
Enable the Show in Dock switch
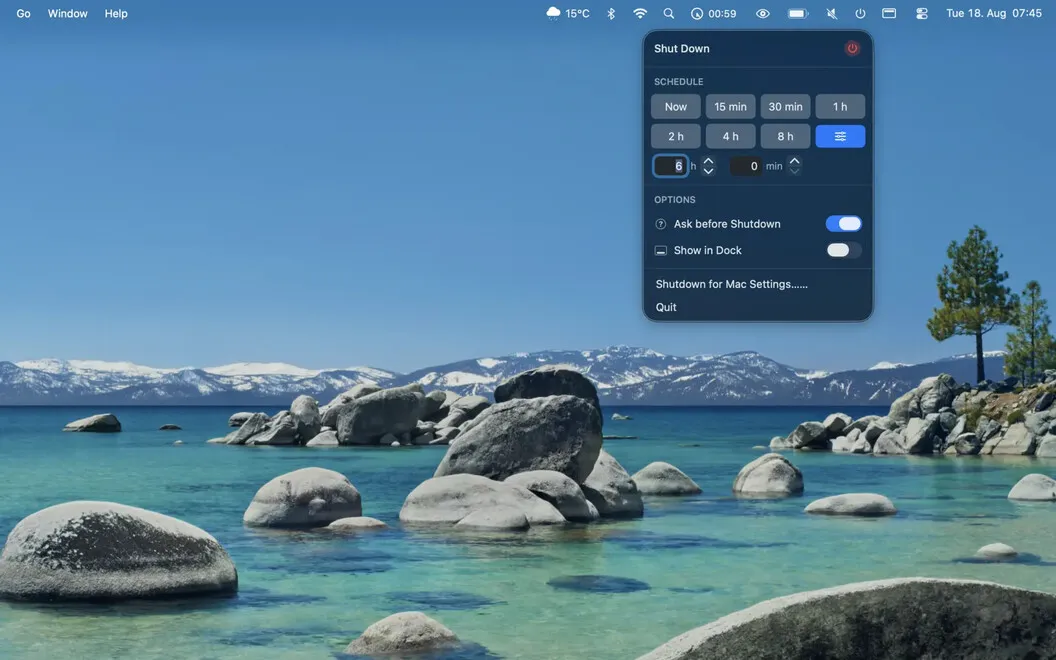coord(843,251)
